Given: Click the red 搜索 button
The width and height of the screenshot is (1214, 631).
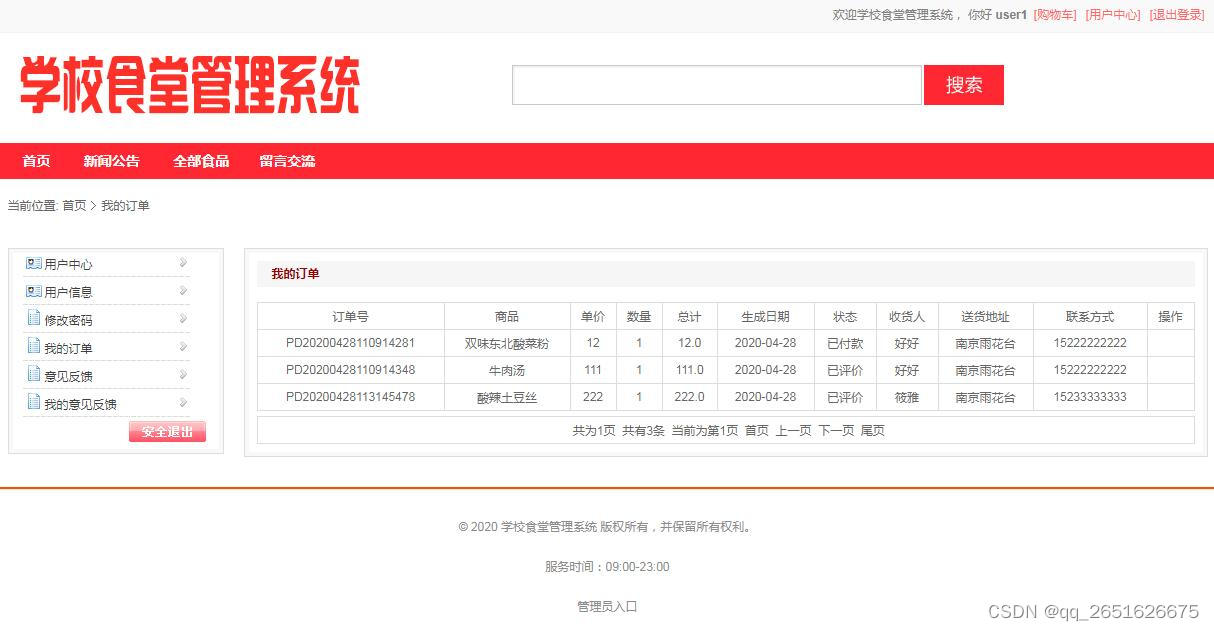Looking at the screenshot, I should coord(964,85).
